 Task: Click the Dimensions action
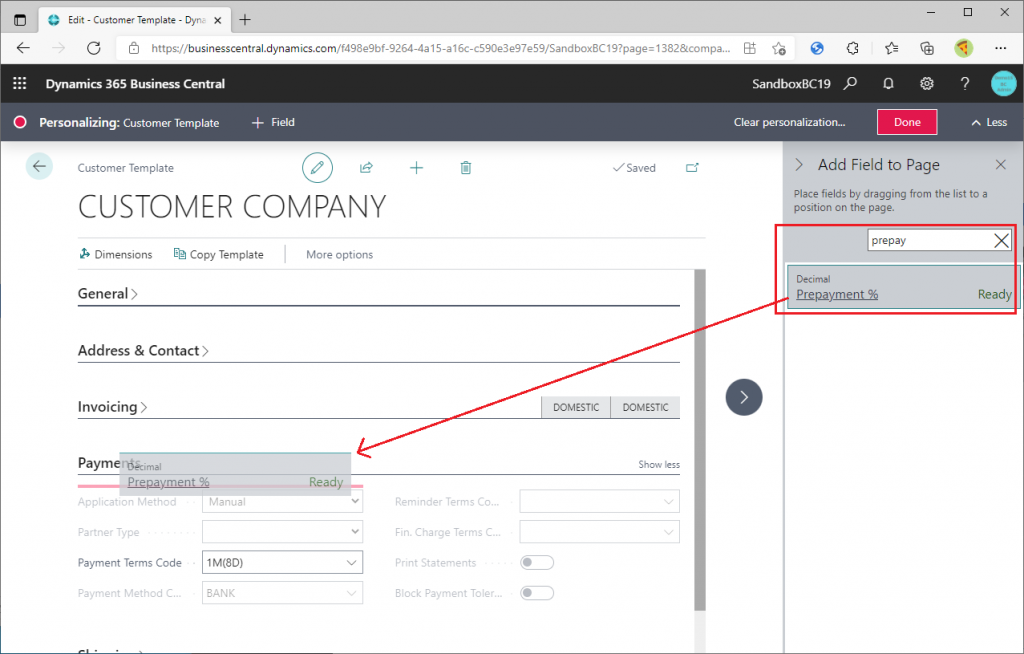tap(116, 254)
